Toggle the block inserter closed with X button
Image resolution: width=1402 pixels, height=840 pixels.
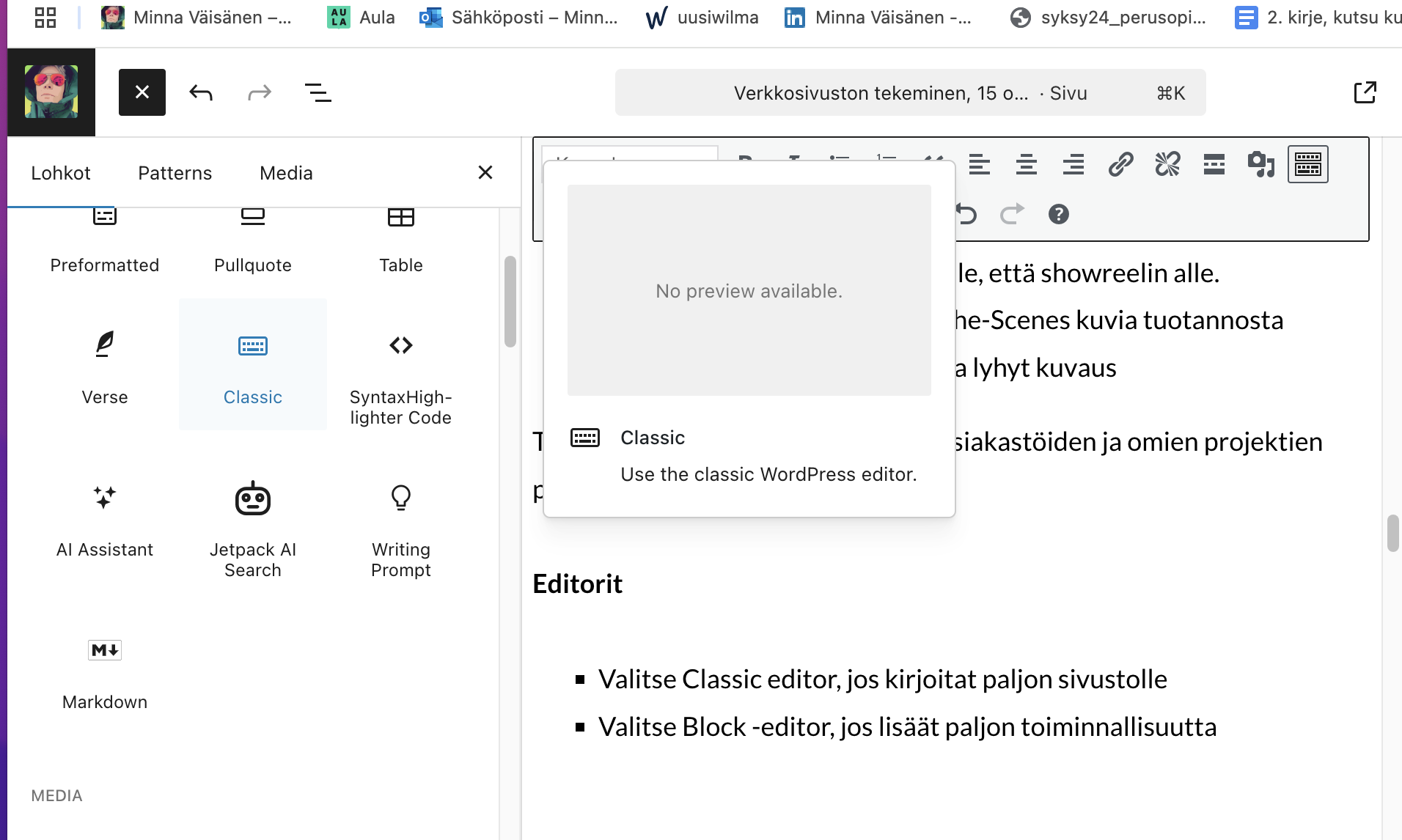[142, 92]
